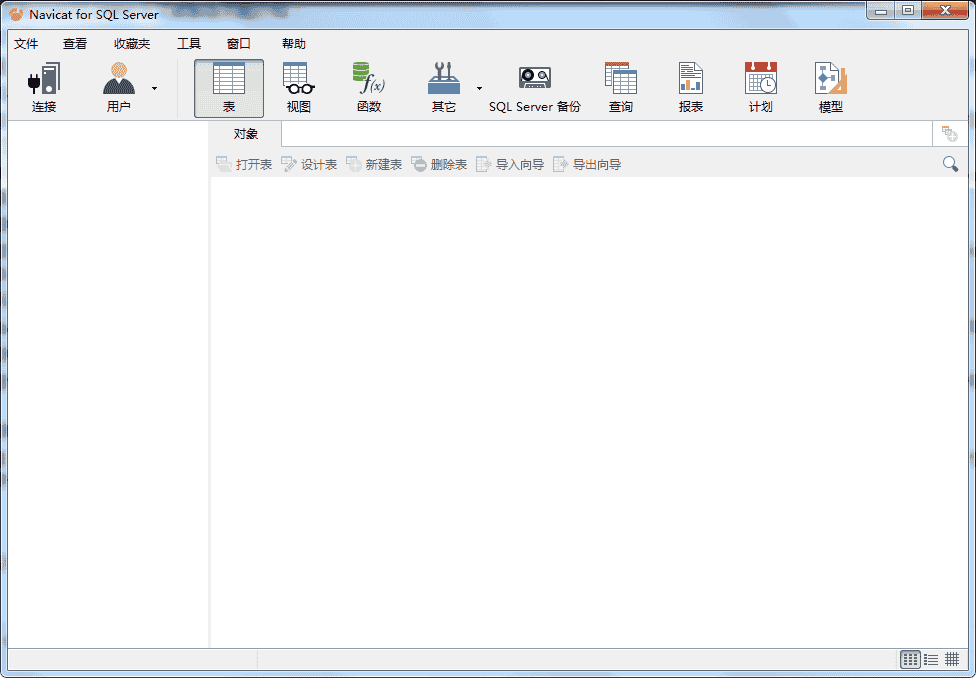The image size is (976, 678).
Task: Click the search magnifier icon in object bar
Action: point(950,164)
